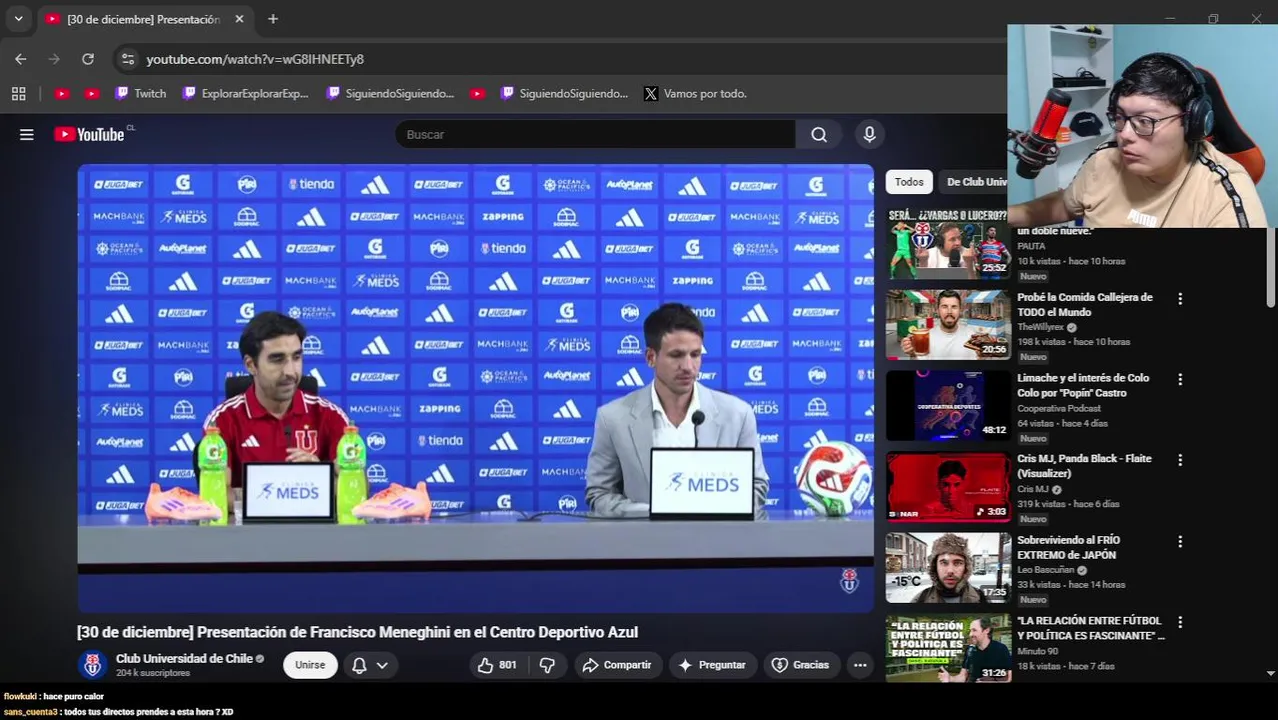The height and width of the screenshot is (720, 1278).
Task: Select the De Club Univ filter chip
Action: coord(976,182)
